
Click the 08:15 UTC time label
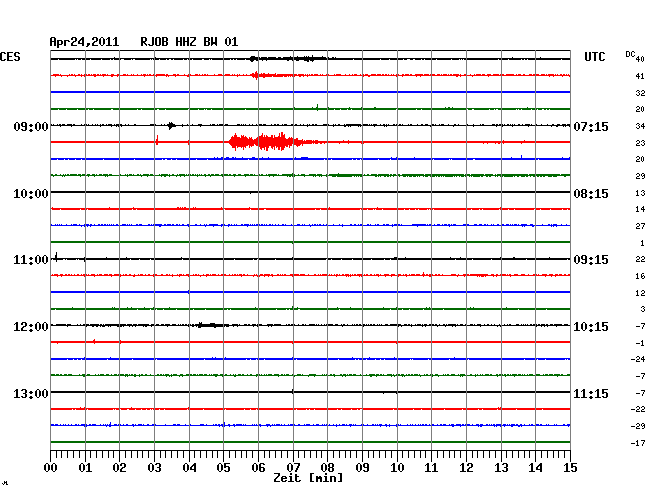tap(591, 194)
